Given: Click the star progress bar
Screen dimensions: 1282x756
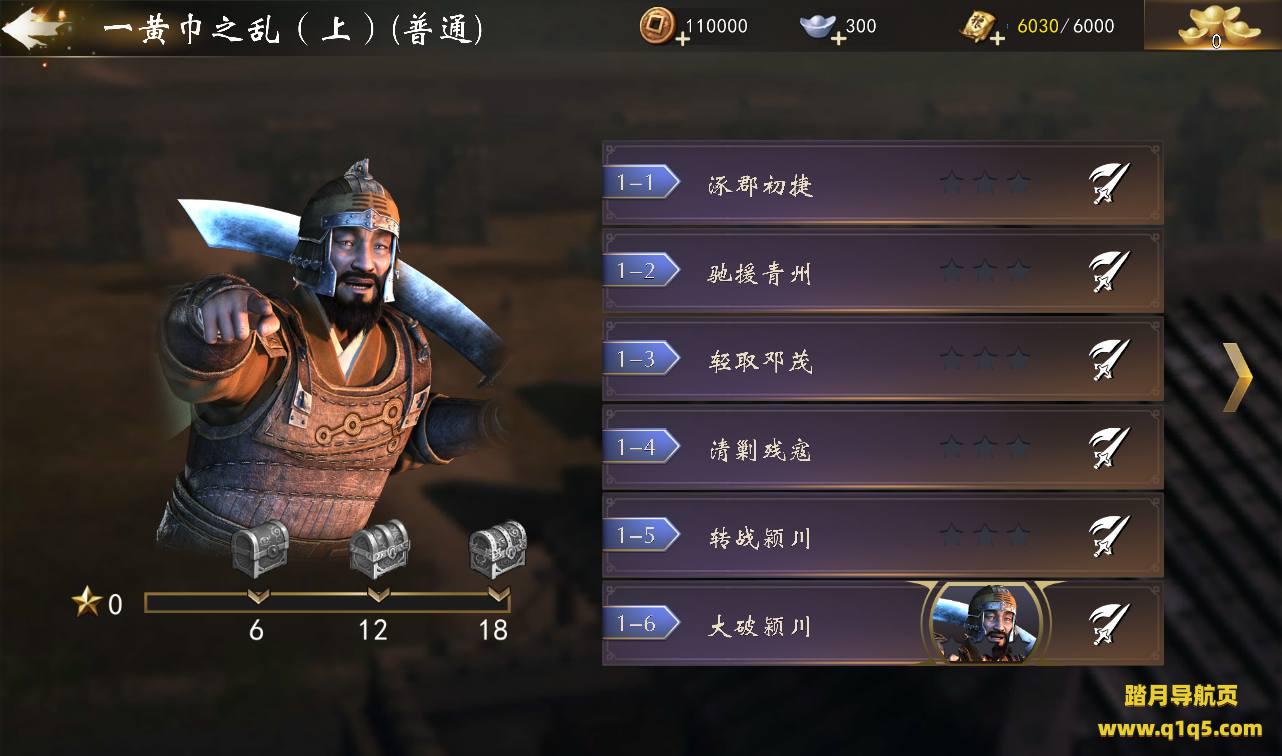Looking at the screenshot, I should point(327,602).
